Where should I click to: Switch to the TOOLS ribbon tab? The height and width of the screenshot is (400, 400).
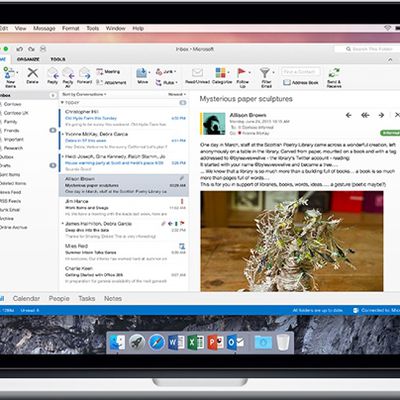58,59
